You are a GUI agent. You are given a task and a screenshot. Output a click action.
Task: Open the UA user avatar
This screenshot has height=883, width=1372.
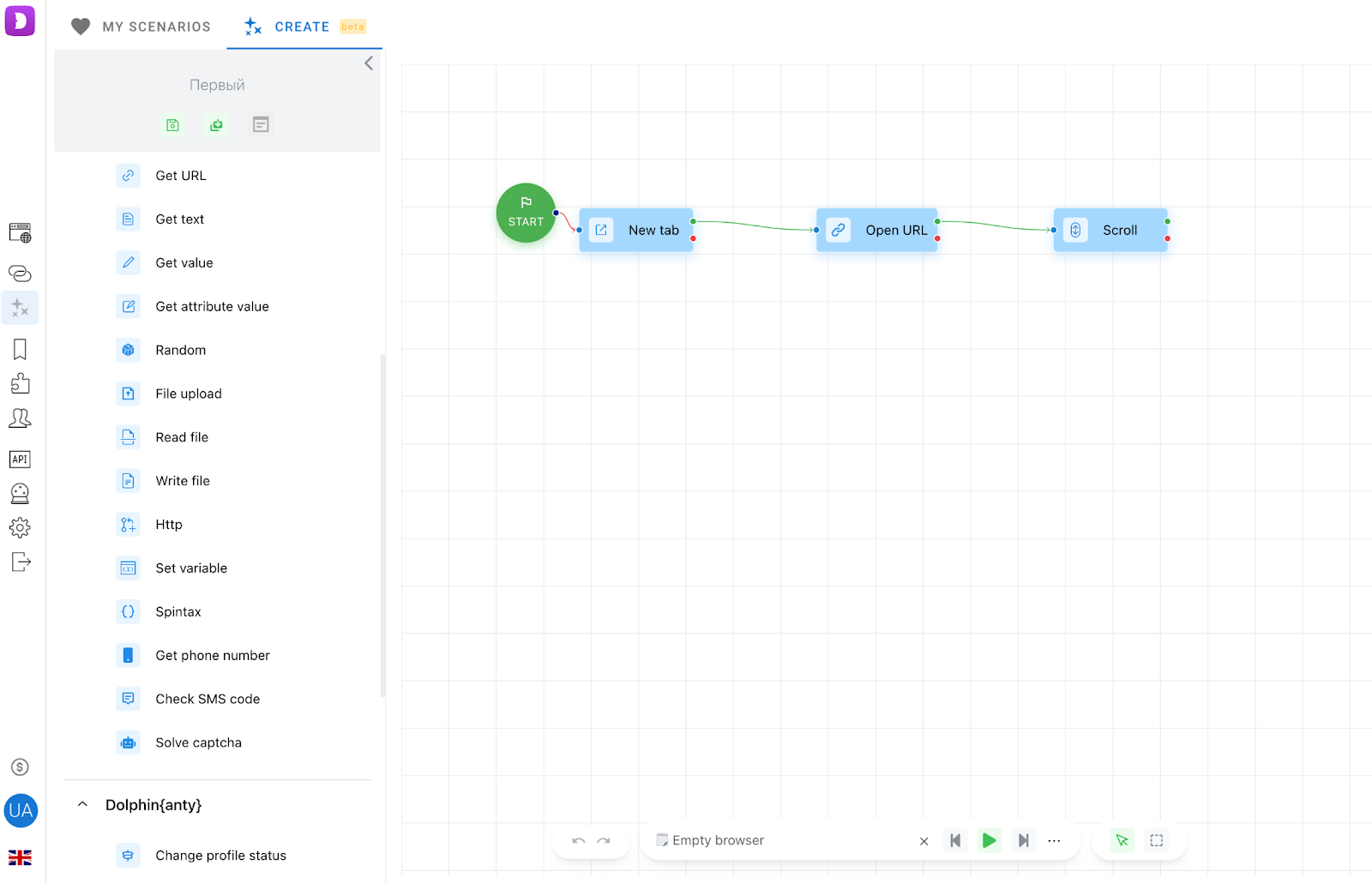coord(21,810)
